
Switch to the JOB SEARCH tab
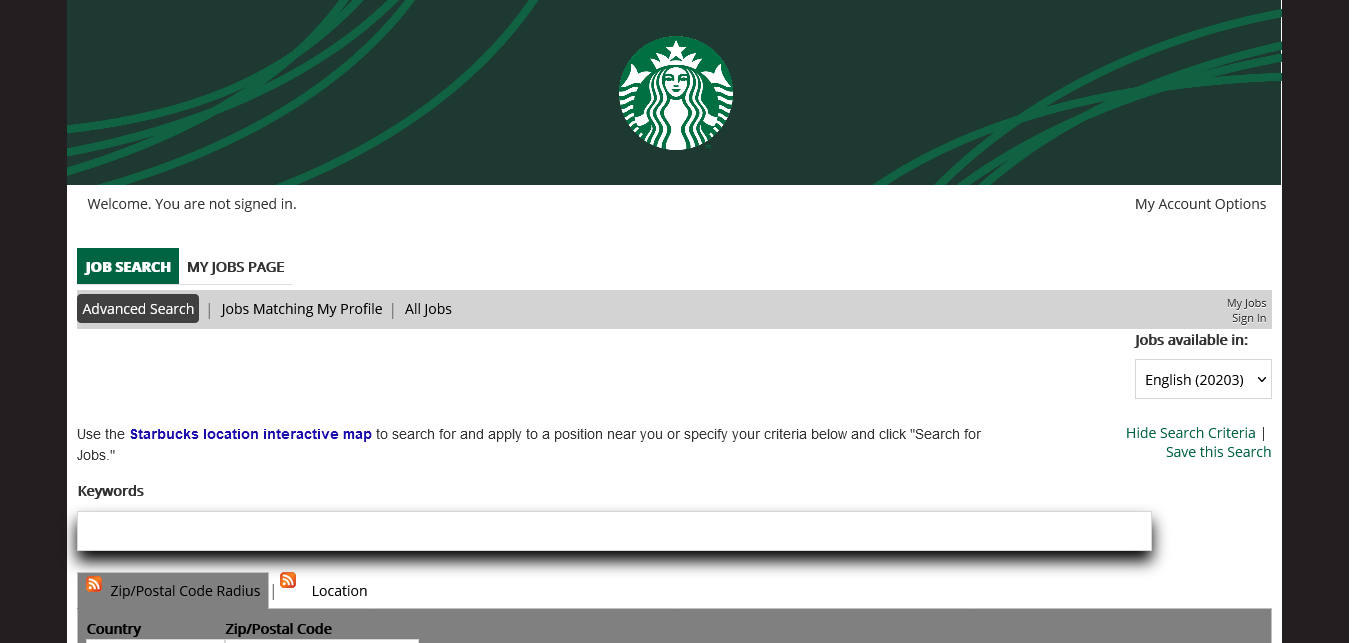[x=128, y=267]
